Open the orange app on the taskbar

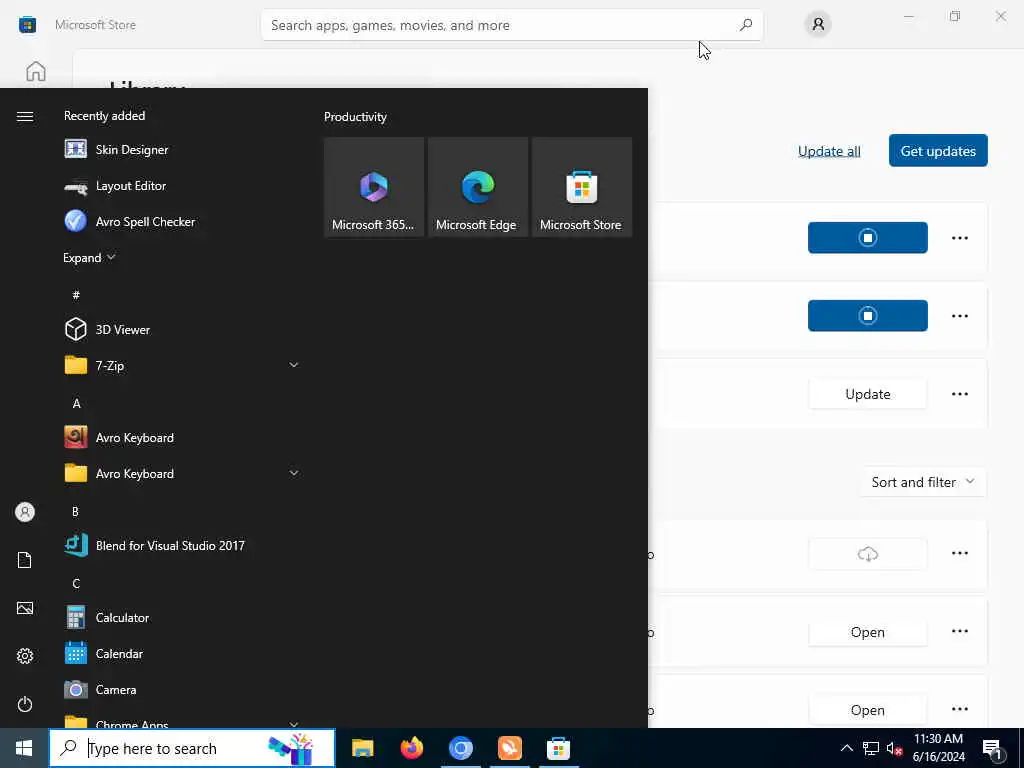tap(509, 748)
